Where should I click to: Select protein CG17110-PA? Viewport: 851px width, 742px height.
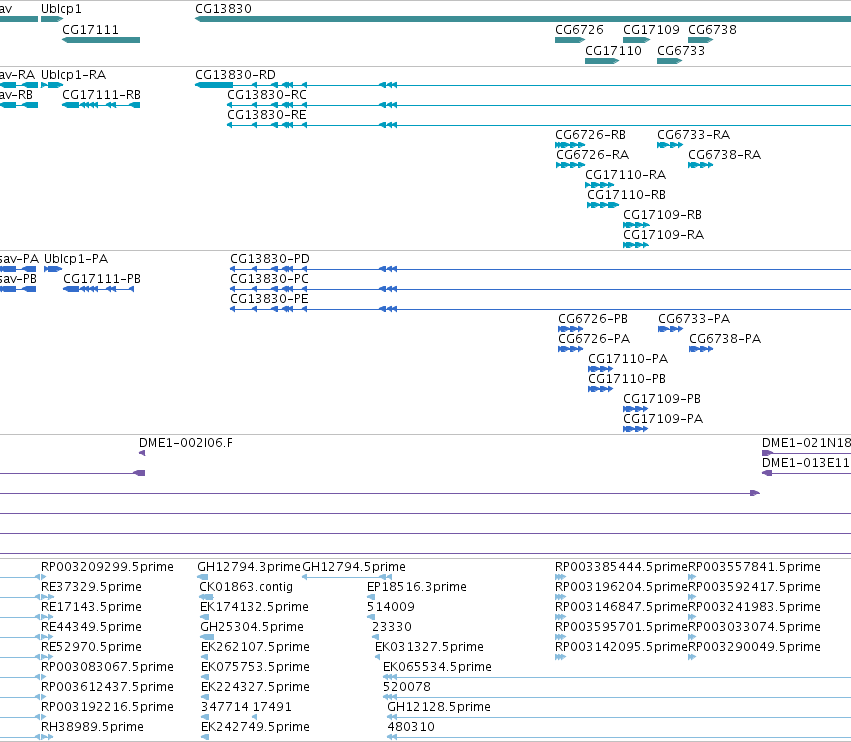(628, 359)
